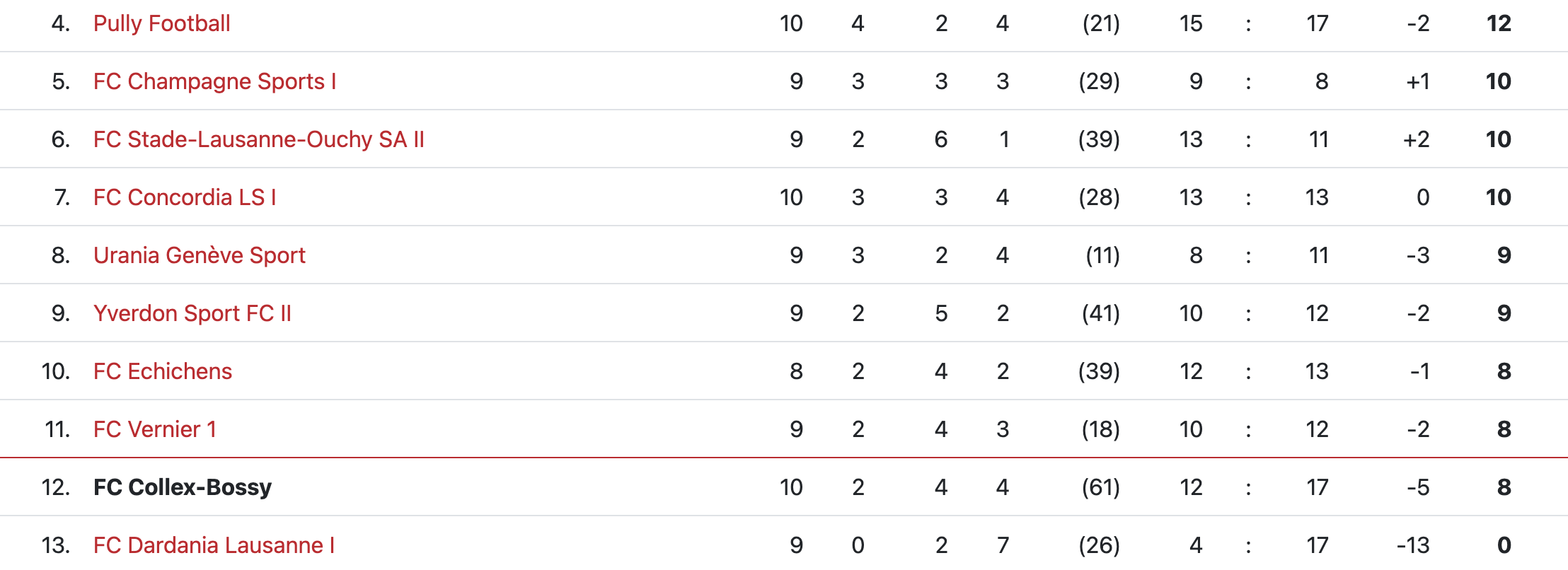The height and width of the screenshot is (570, 1568).
Task: Click the FC Champagne Sports I link
Action: coord(214,81)
